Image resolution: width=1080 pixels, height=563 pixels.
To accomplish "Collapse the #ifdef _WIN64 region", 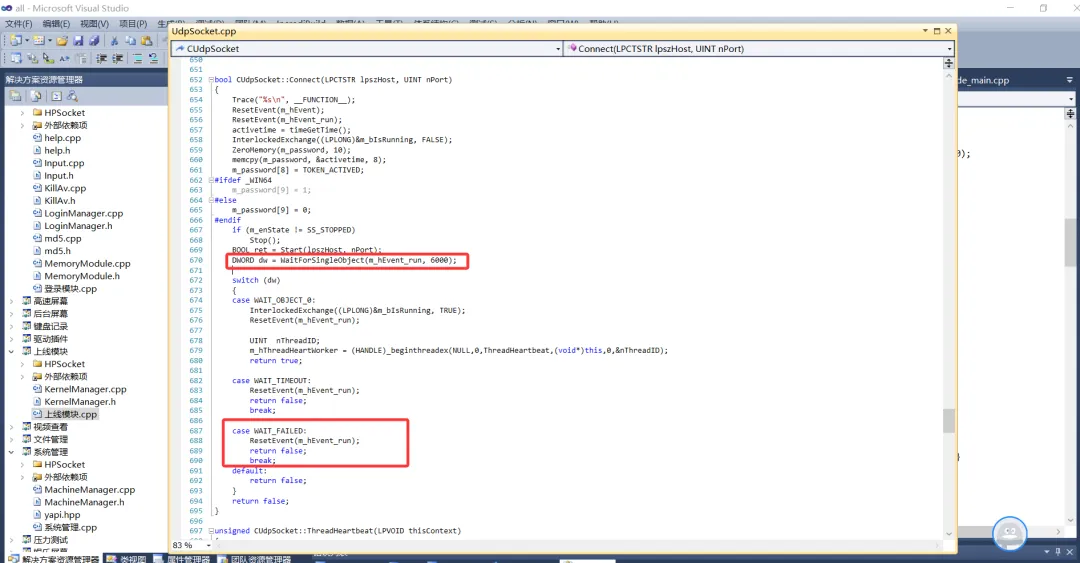I will coord(211,181).
